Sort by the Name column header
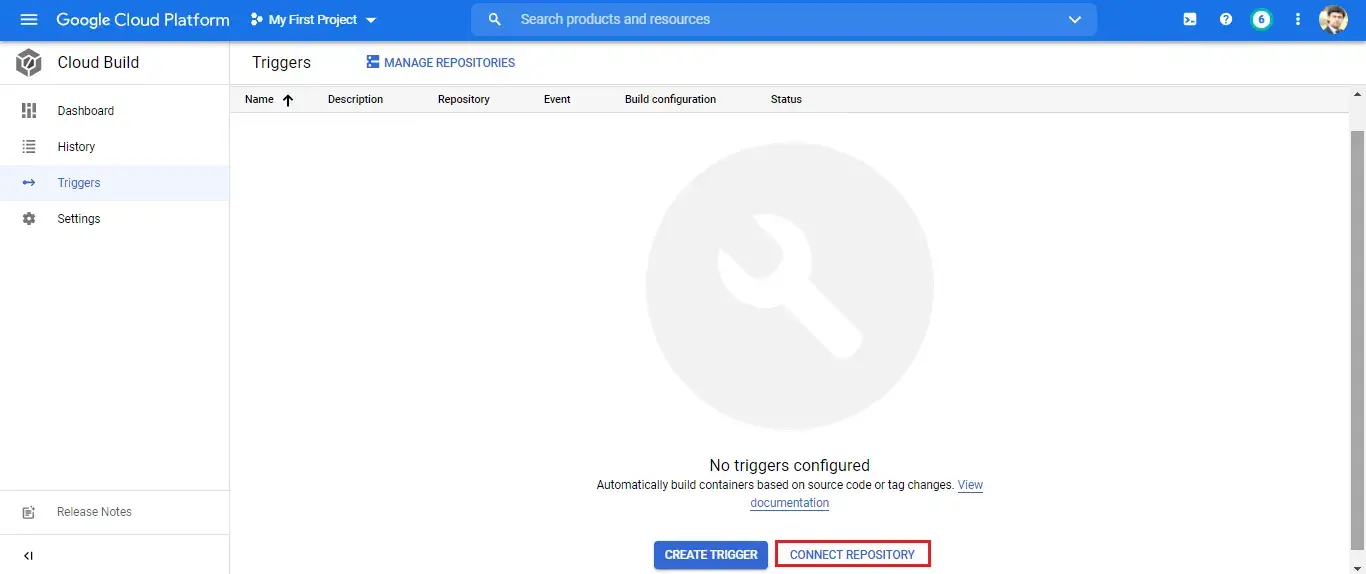Viewport: 1366px width, 574px height. 259,100
